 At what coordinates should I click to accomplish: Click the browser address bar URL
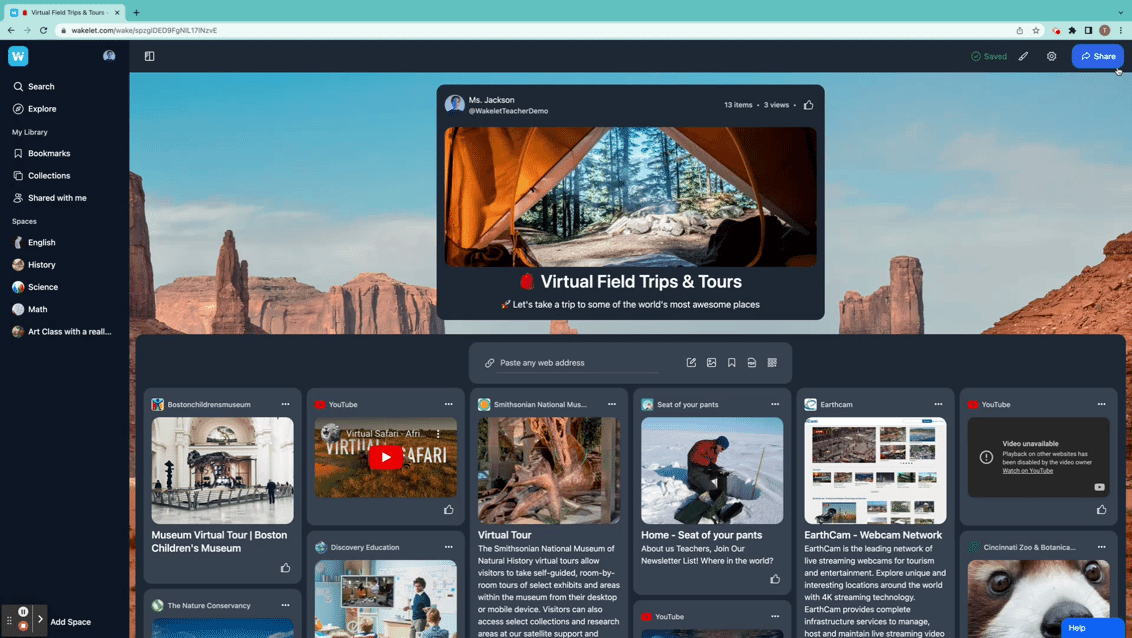[x=144, y=30]
